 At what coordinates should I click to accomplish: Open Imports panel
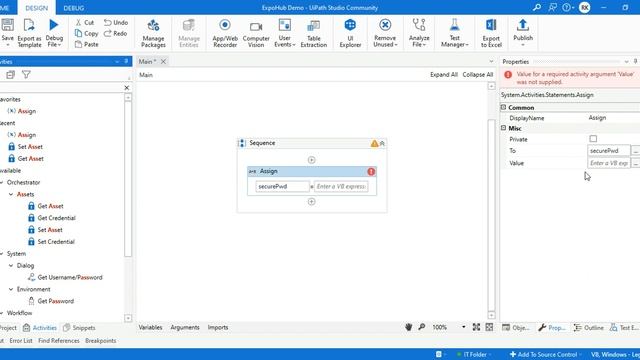pyautogui.click(x=218, y=327)
